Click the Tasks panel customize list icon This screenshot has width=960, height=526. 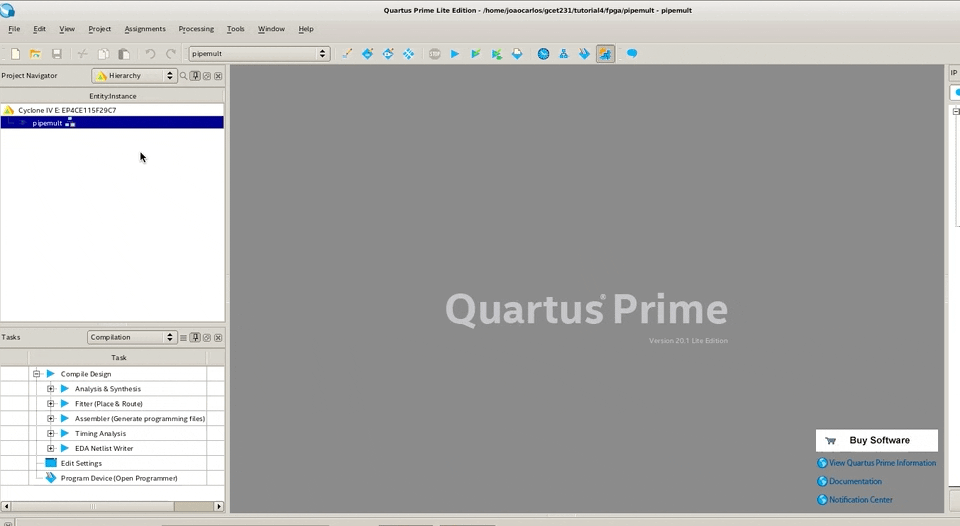click(x=183, y=337)
